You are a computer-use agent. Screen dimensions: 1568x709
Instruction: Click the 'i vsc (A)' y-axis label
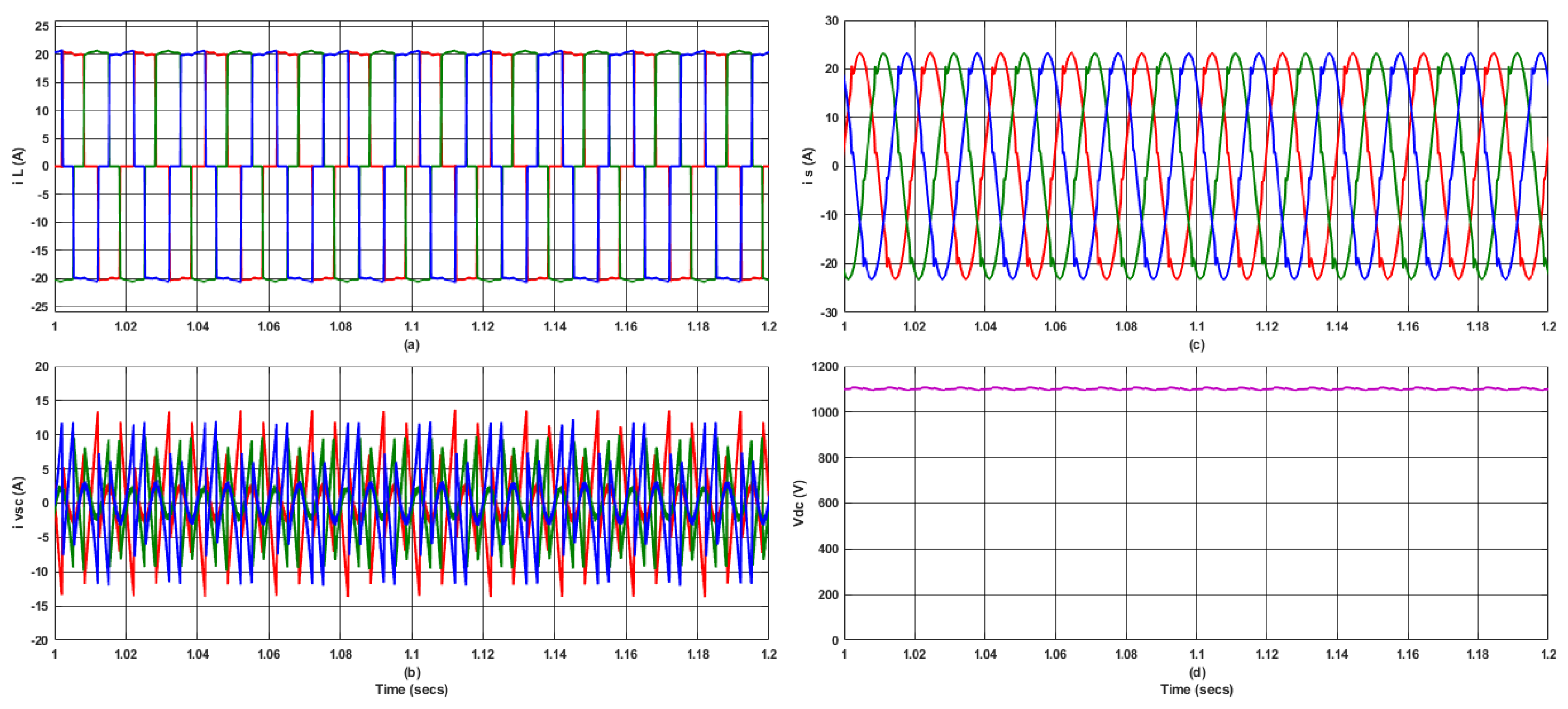tap(19, 502)
